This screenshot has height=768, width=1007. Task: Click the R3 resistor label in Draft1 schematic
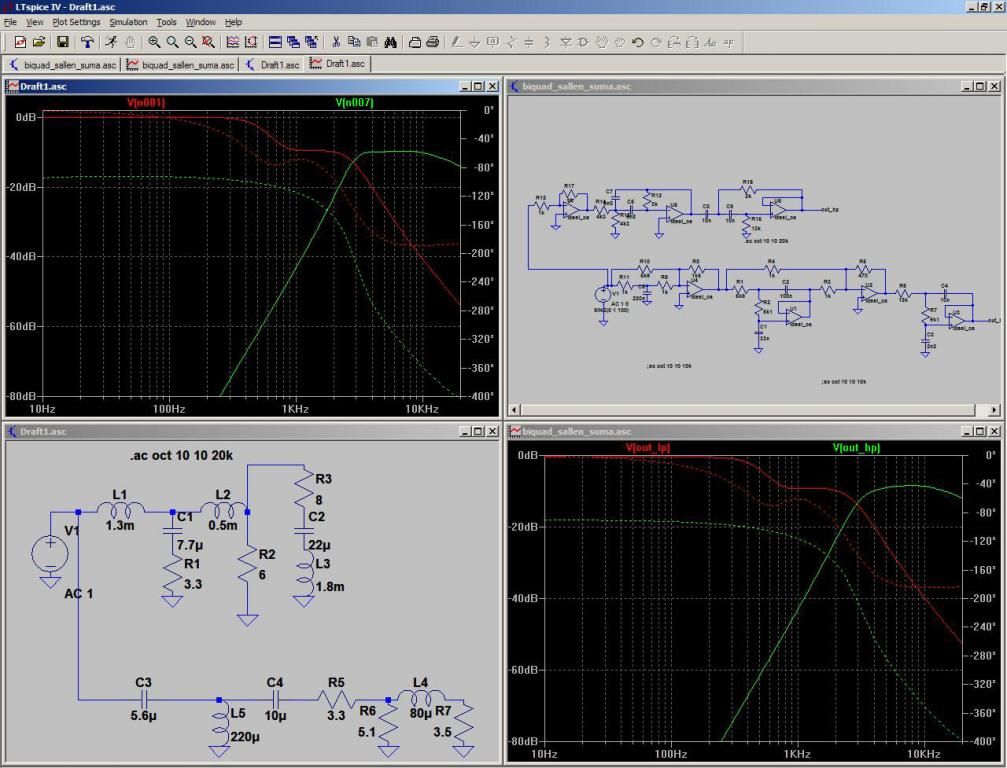pyautogui.click(x=324, y=478)
